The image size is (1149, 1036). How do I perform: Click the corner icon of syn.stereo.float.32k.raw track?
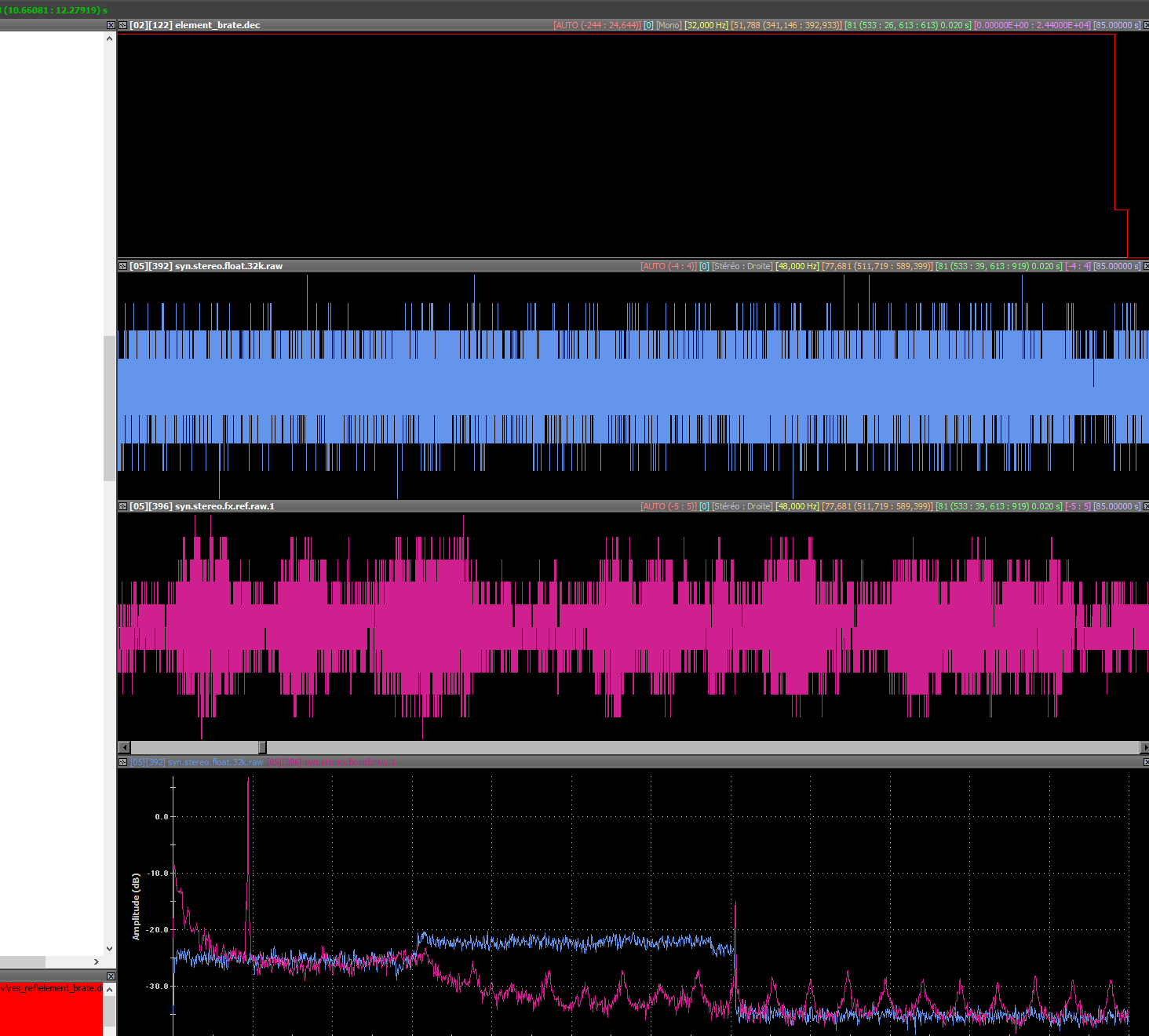pos(1146,266)
